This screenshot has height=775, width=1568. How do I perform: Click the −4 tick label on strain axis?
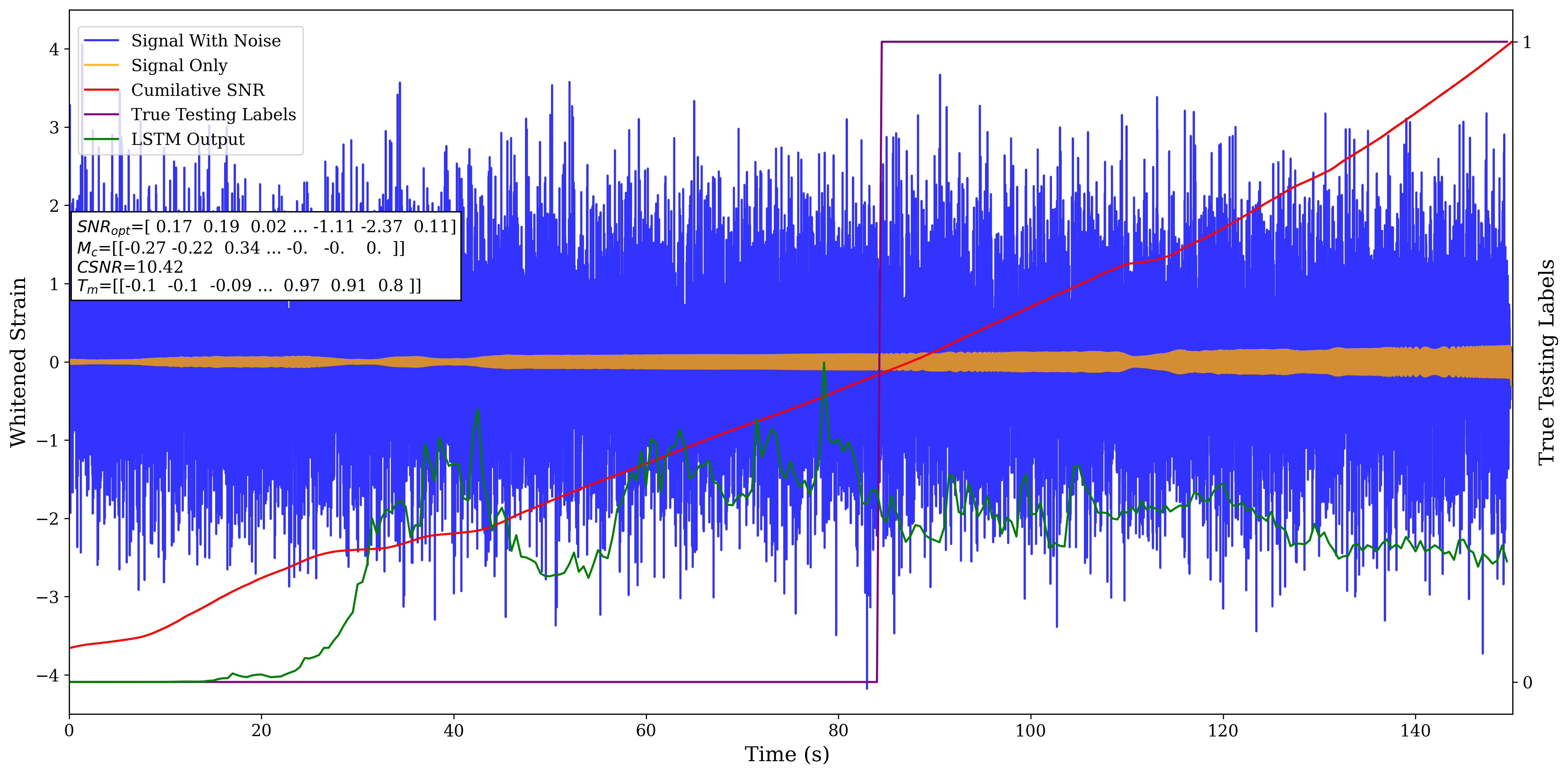tap(49, 675)
